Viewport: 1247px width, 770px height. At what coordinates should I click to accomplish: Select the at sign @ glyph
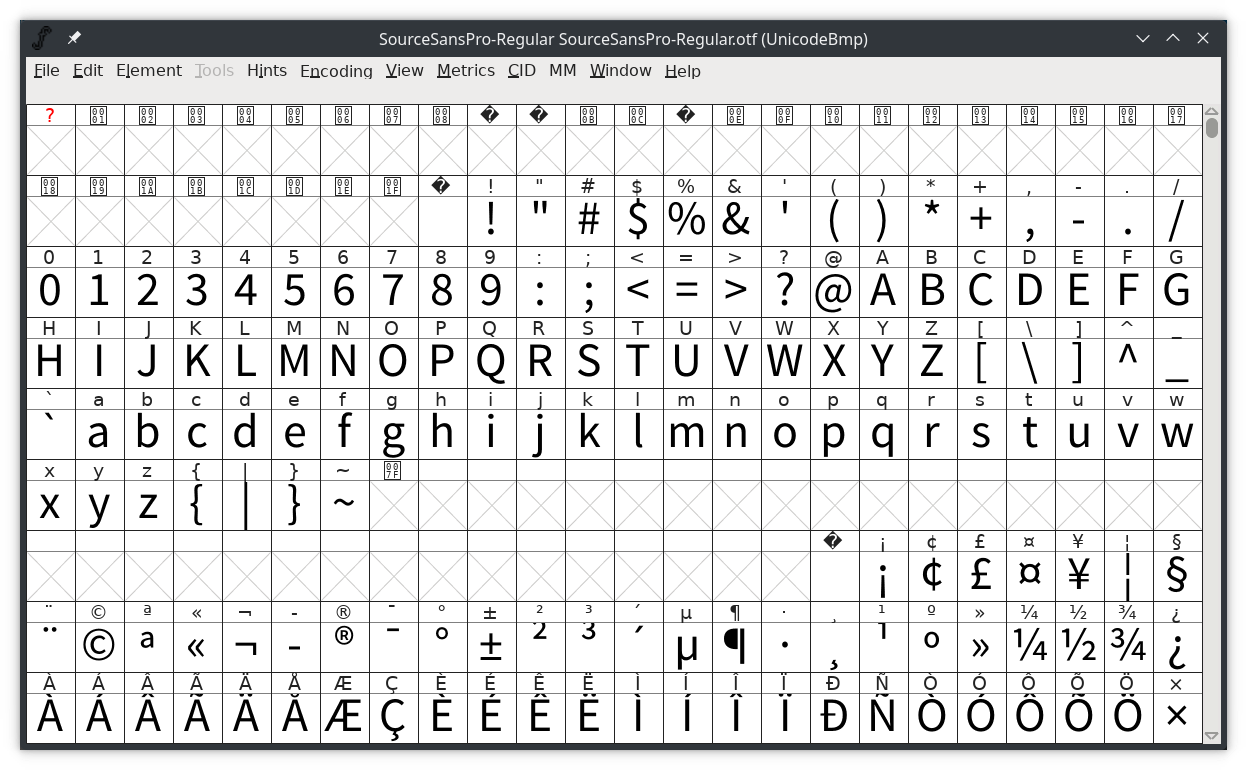pos(834,292)
